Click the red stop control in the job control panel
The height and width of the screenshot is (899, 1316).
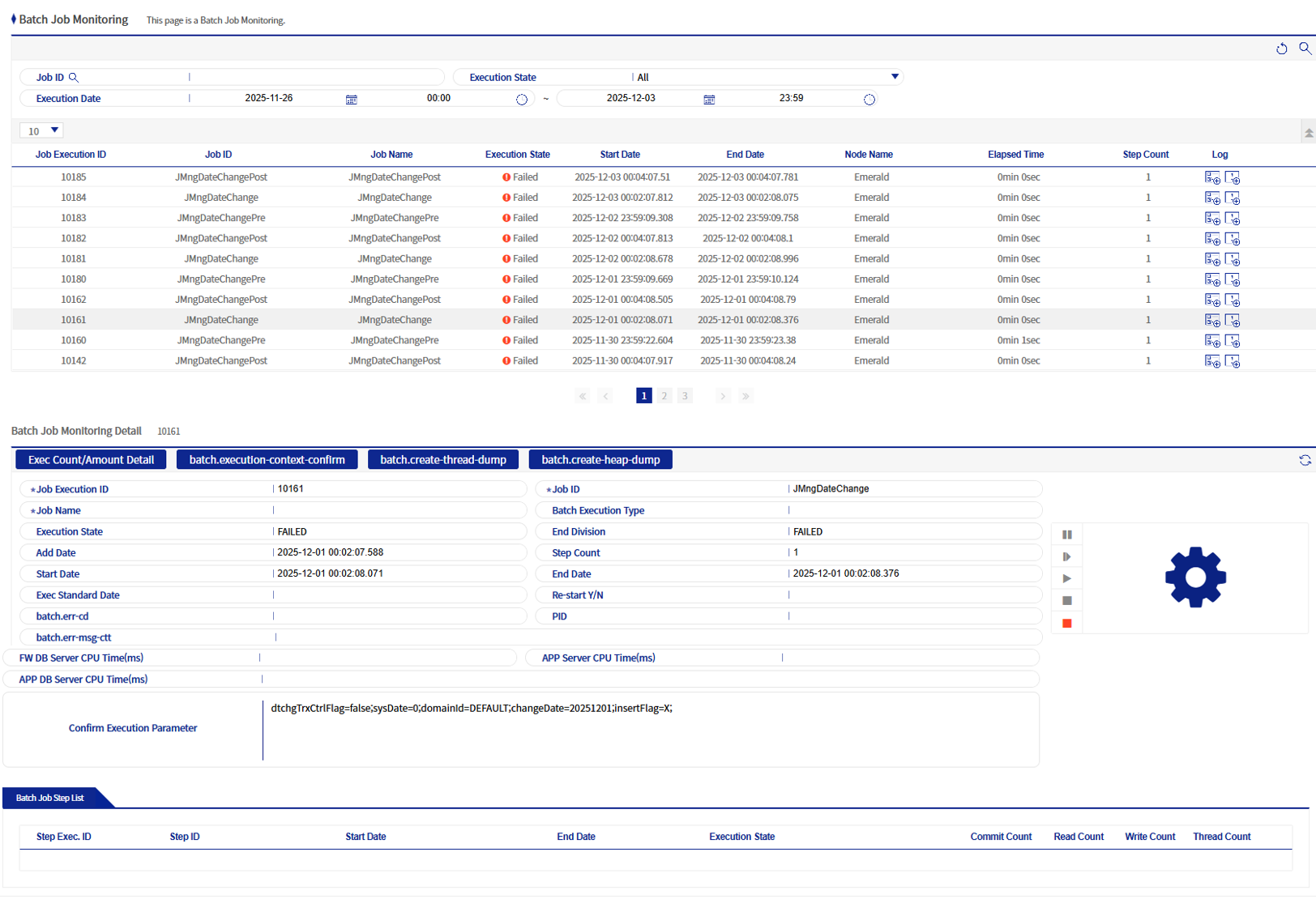click(x=1066, y=622)
